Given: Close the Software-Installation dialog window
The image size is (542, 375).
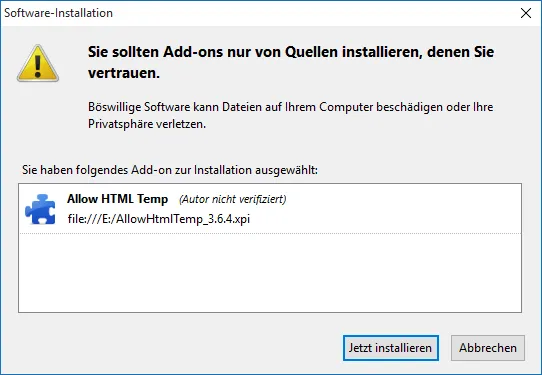Looking at the screenshot, I should point(526,13).
